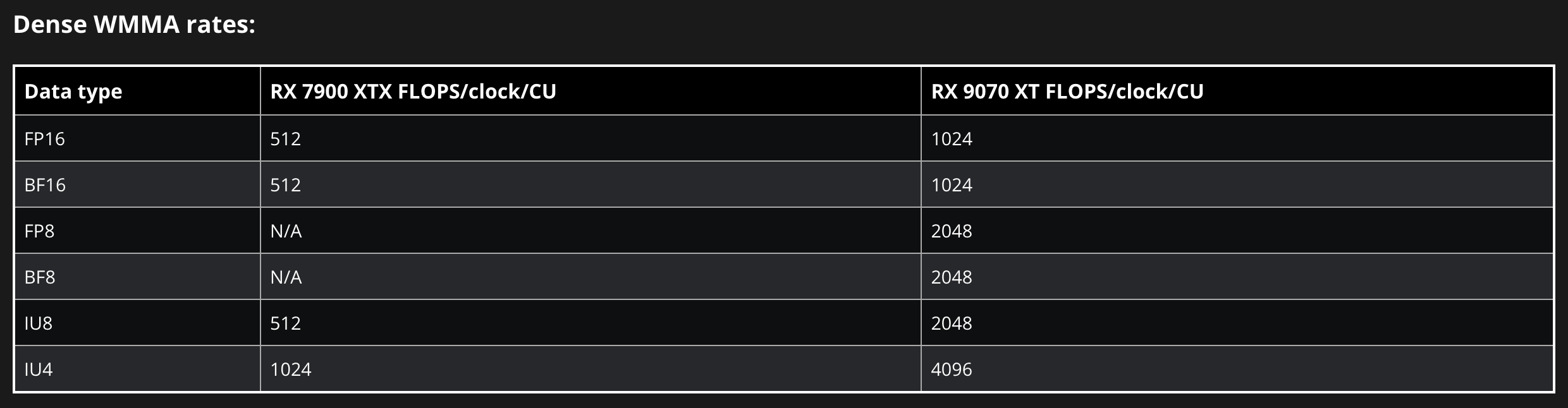Click the N/A cell in BF8 row
1568x408 pixels.
click(286, 277)
